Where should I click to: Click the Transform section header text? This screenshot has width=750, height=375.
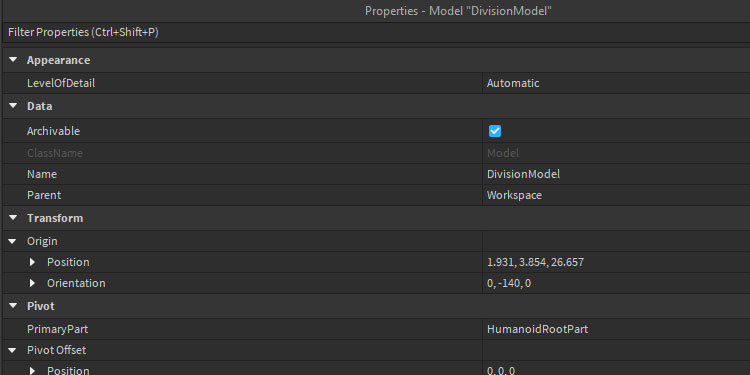pyautogui.click(x=55, y=218)
